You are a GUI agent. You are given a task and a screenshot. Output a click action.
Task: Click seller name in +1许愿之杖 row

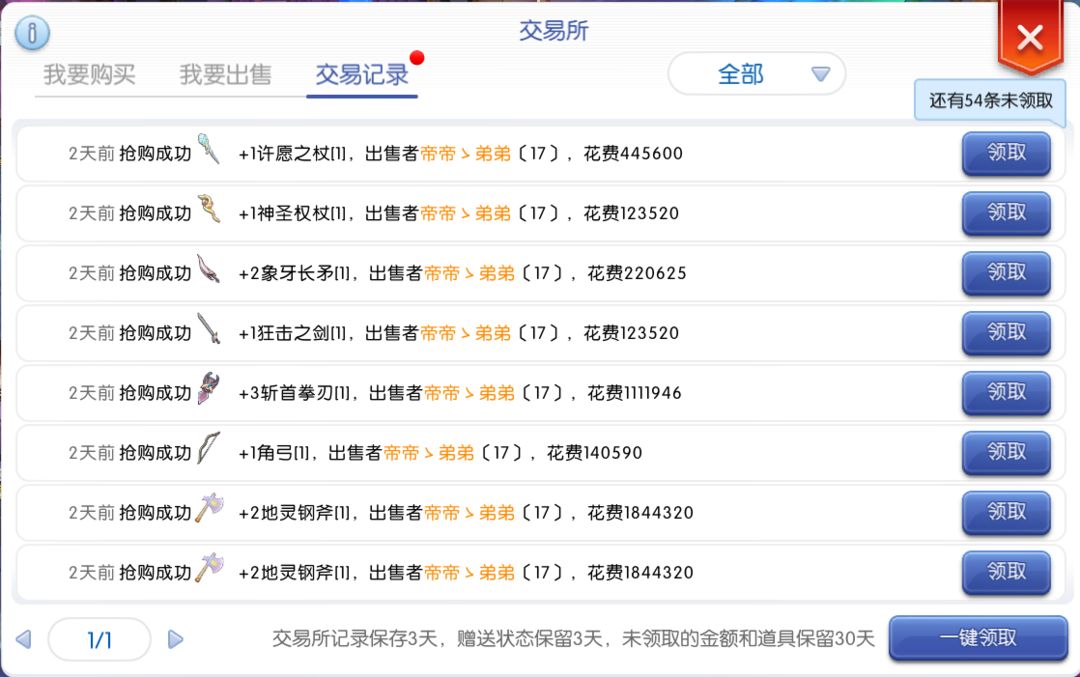click(466, 153)
